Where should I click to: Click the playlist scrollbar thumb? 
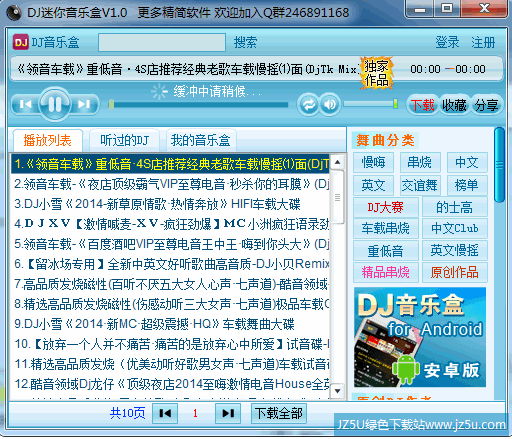tap(337, 197)
